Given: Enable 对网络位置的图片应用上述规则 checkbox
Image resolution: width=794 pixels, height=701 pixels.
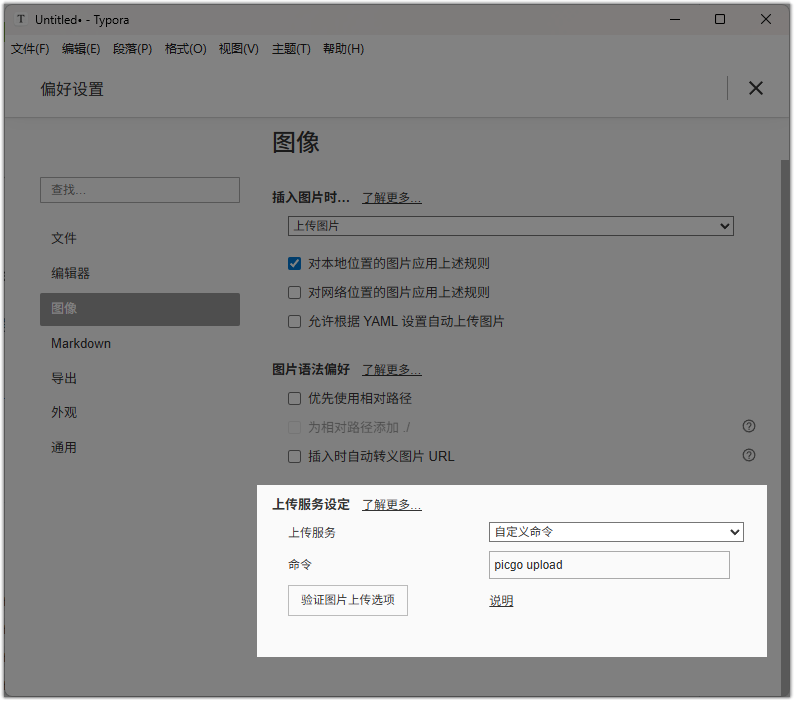Looking at the screenshot, I should 294,292.
